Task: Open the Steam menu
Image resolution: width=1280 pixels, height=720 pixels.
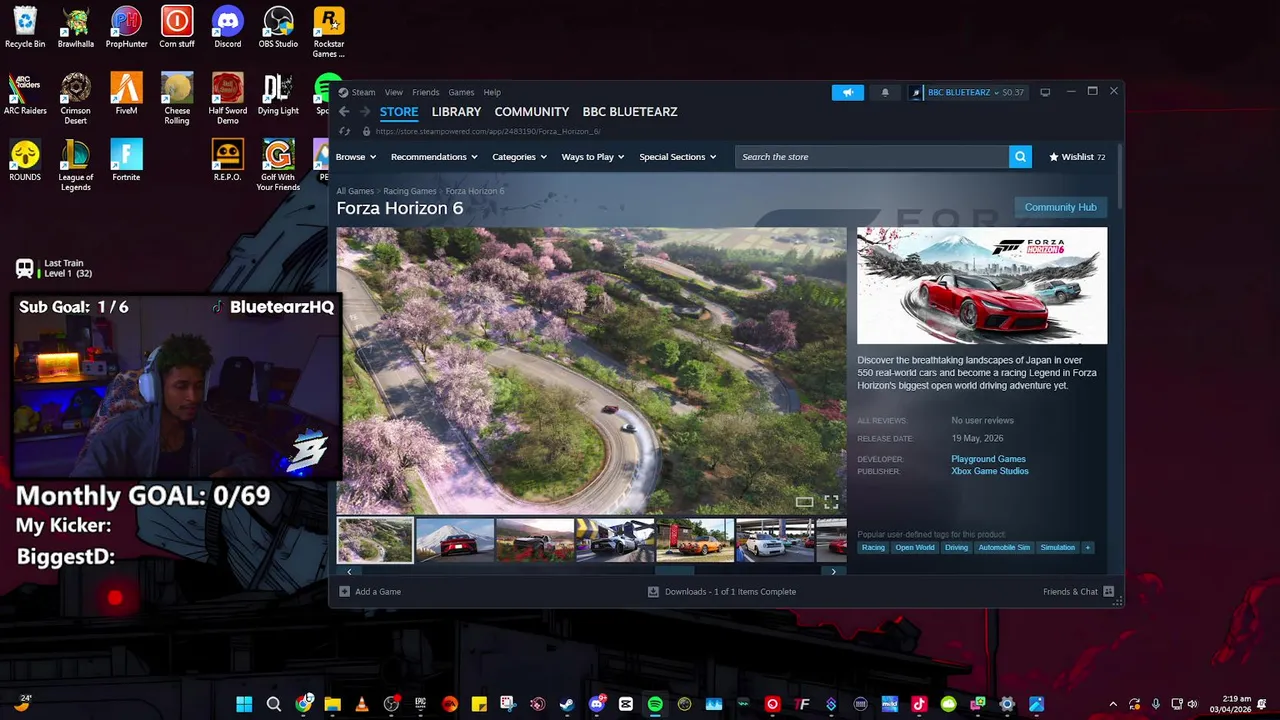Action: click(363, 92)
